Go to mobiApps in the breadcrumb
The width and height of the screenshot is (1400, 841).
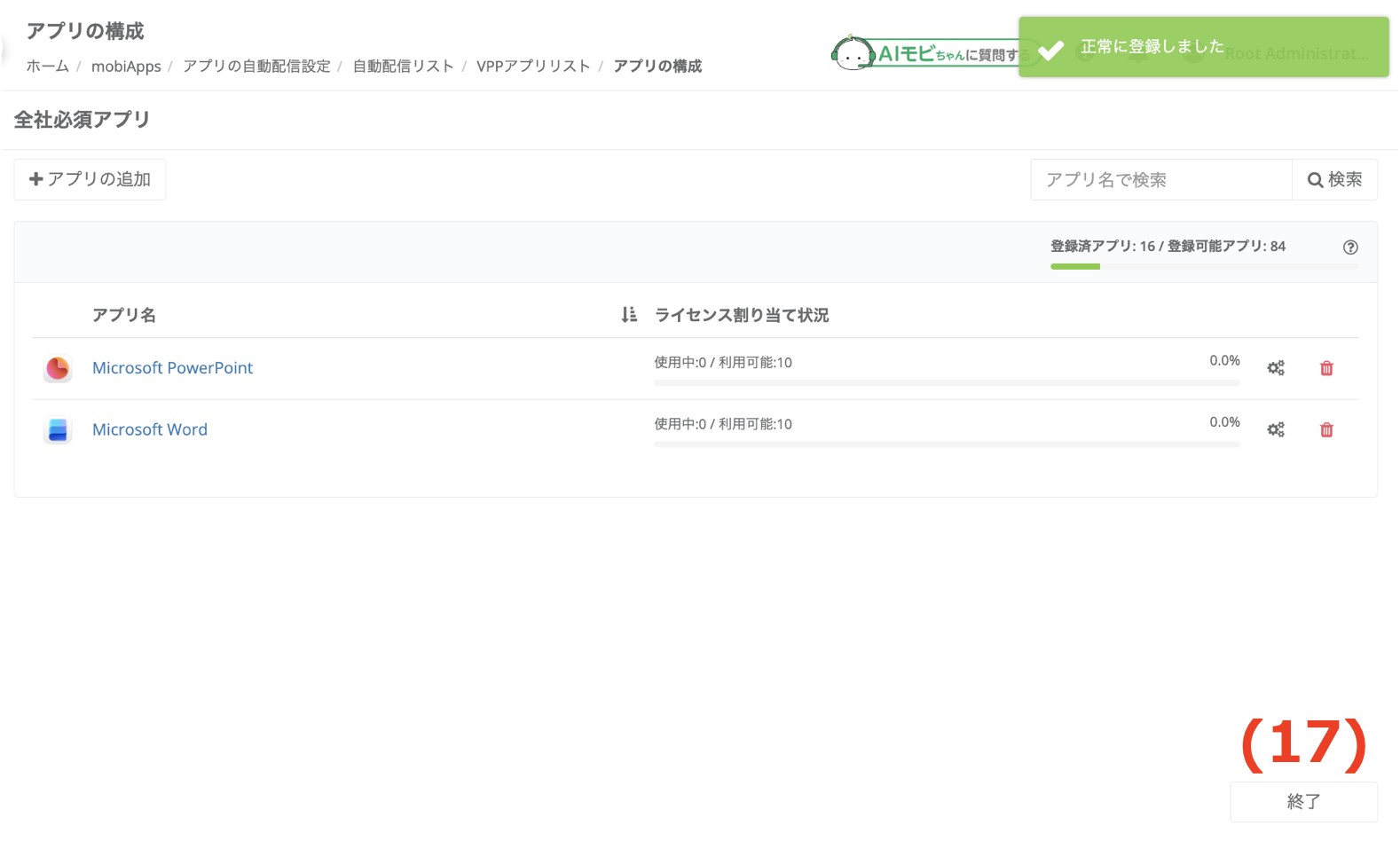126,66
